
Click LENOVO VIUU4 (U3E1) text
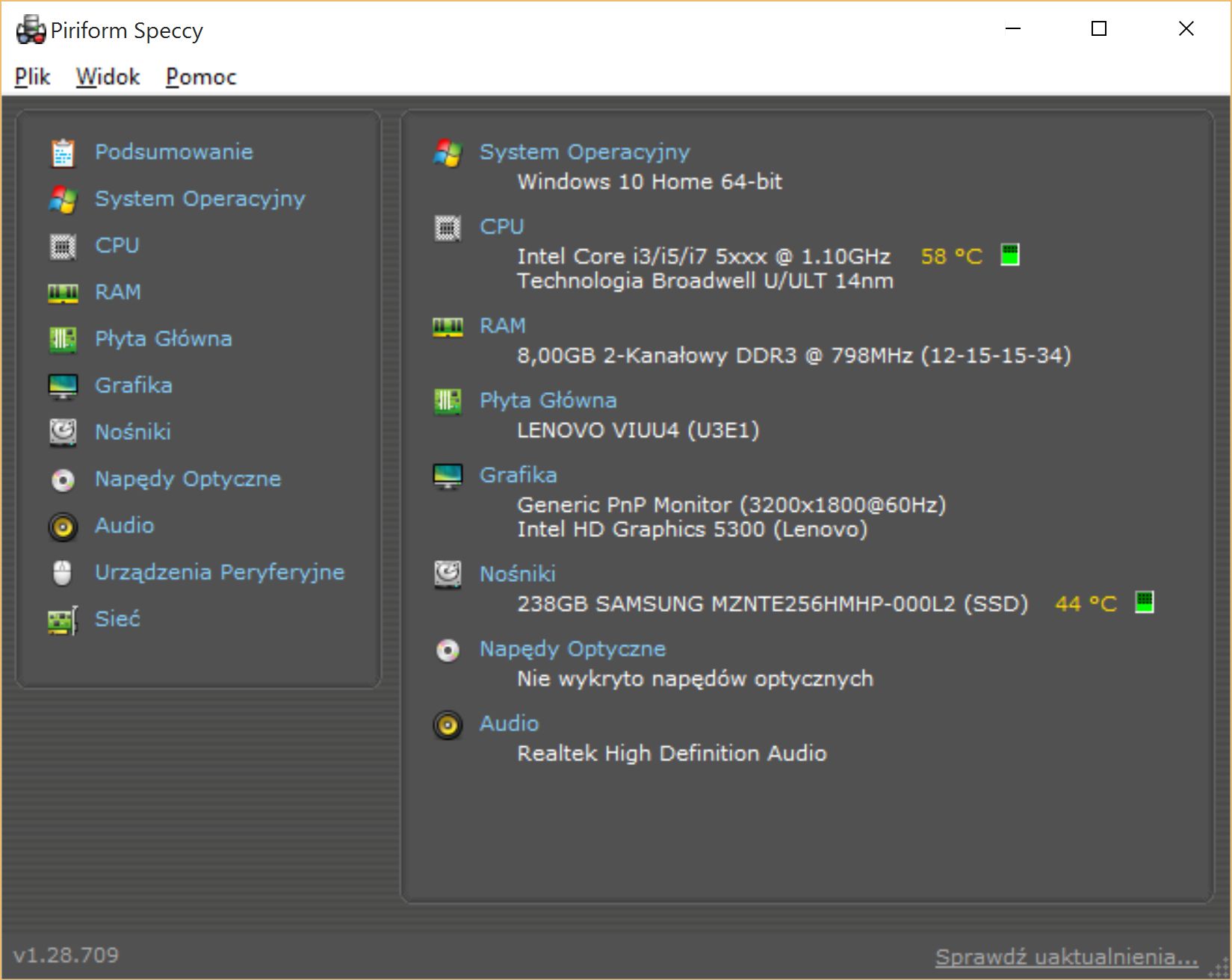pyautogui.click(x=637, y=430)
